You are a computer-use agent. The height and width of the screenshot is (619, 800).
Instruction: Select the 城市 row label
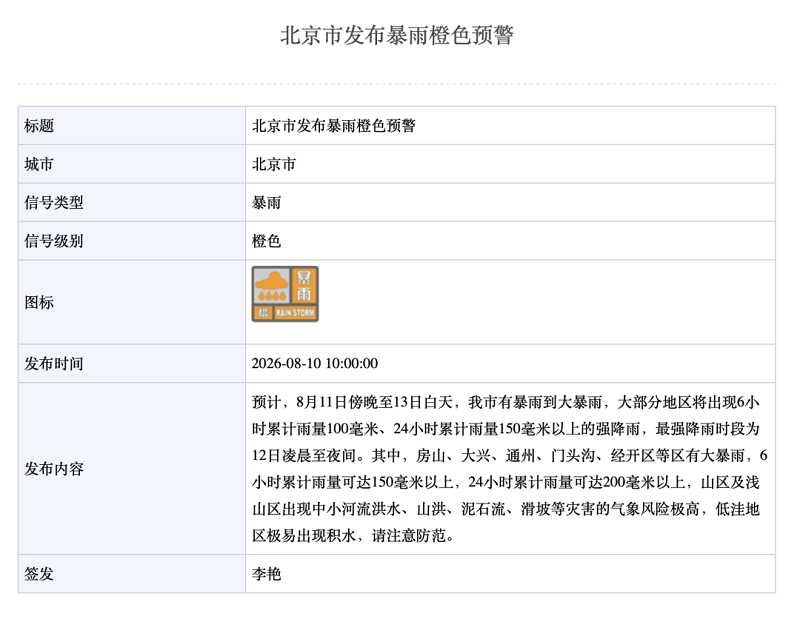pos(39,164)
